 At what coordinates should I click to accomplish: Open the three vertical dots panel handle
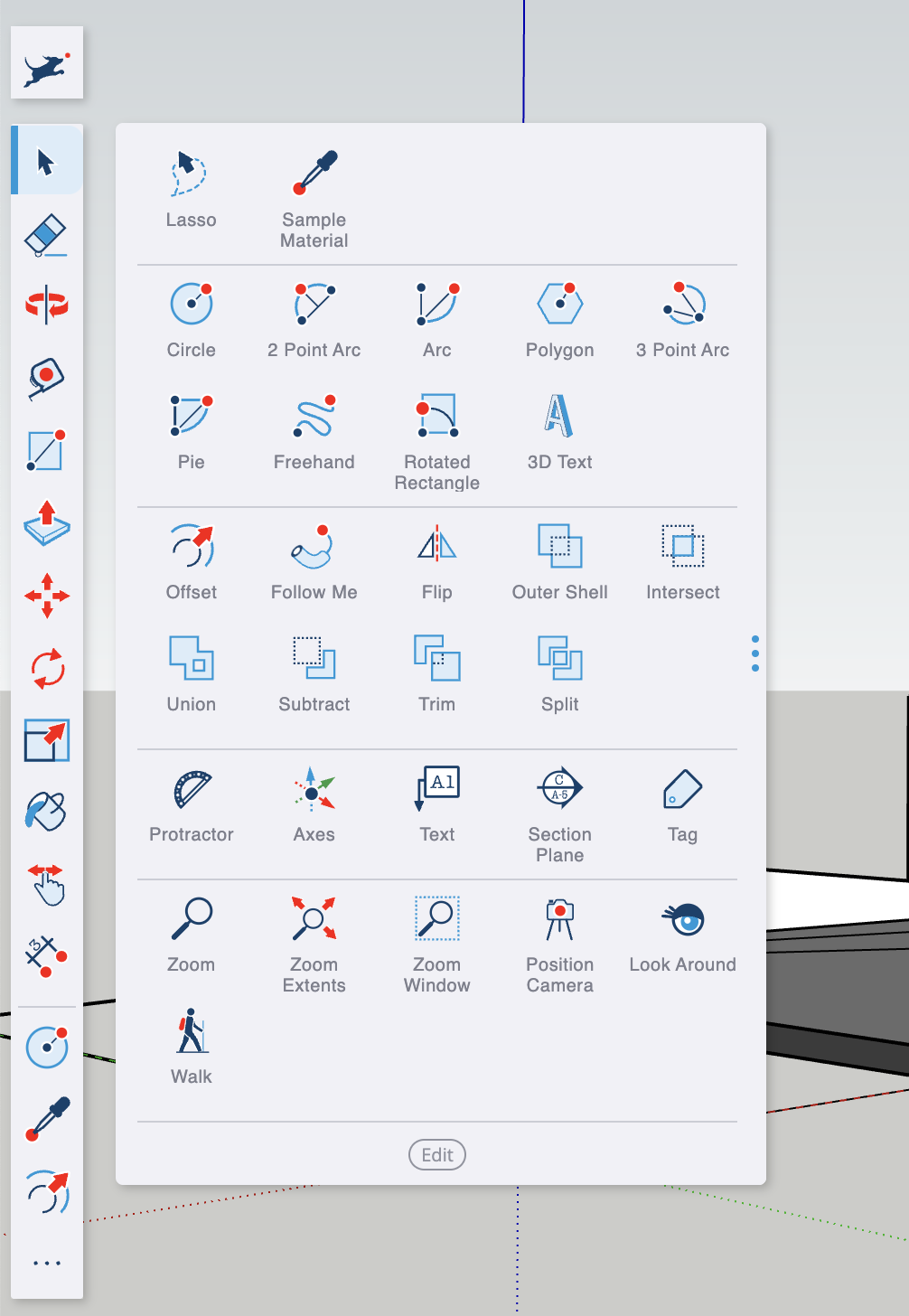(754, 653)
